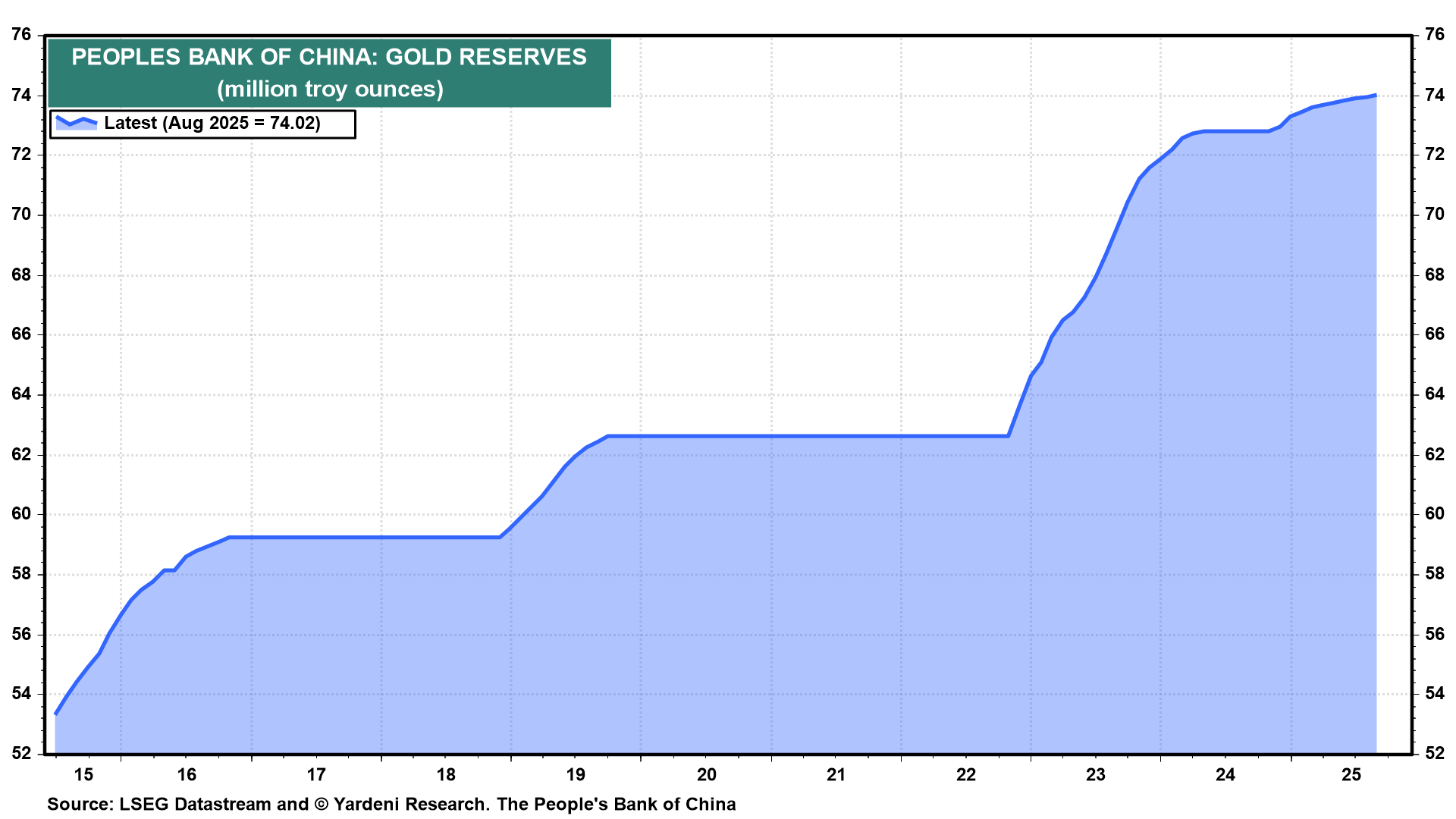The height and width of the screenshot is (819, 1456).
Task: Click the x-axis label 19
Action: coord(576,774)
